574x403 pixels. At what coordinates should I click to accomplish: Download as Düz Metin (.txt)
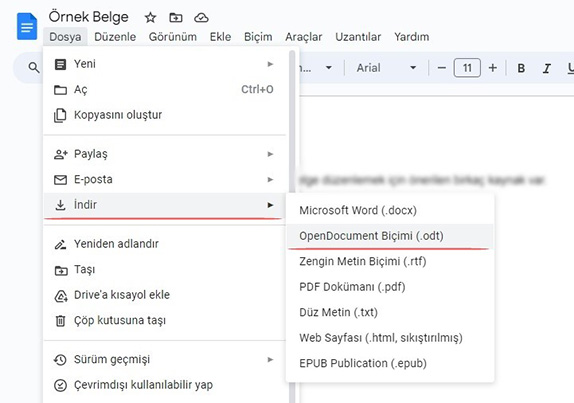tap(390, 313)
